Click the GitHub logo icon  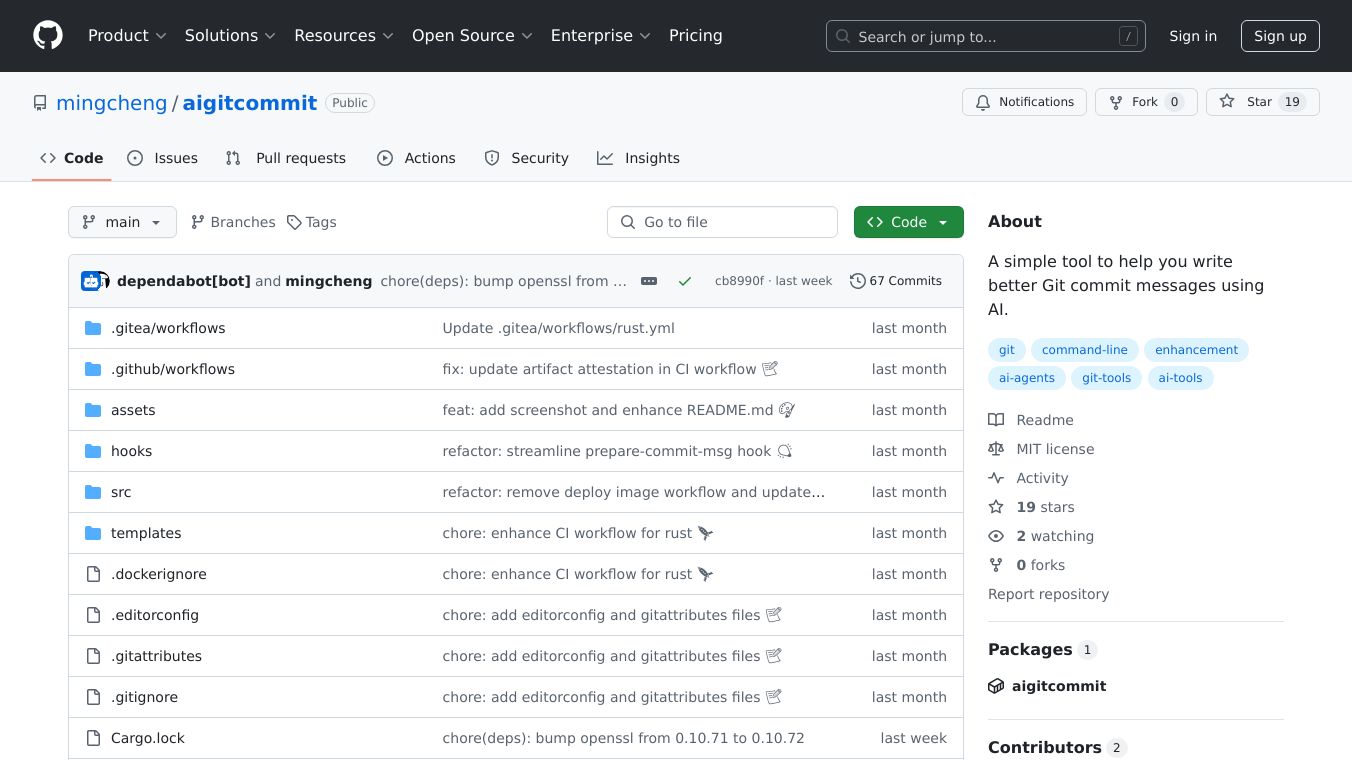point(48,36)
